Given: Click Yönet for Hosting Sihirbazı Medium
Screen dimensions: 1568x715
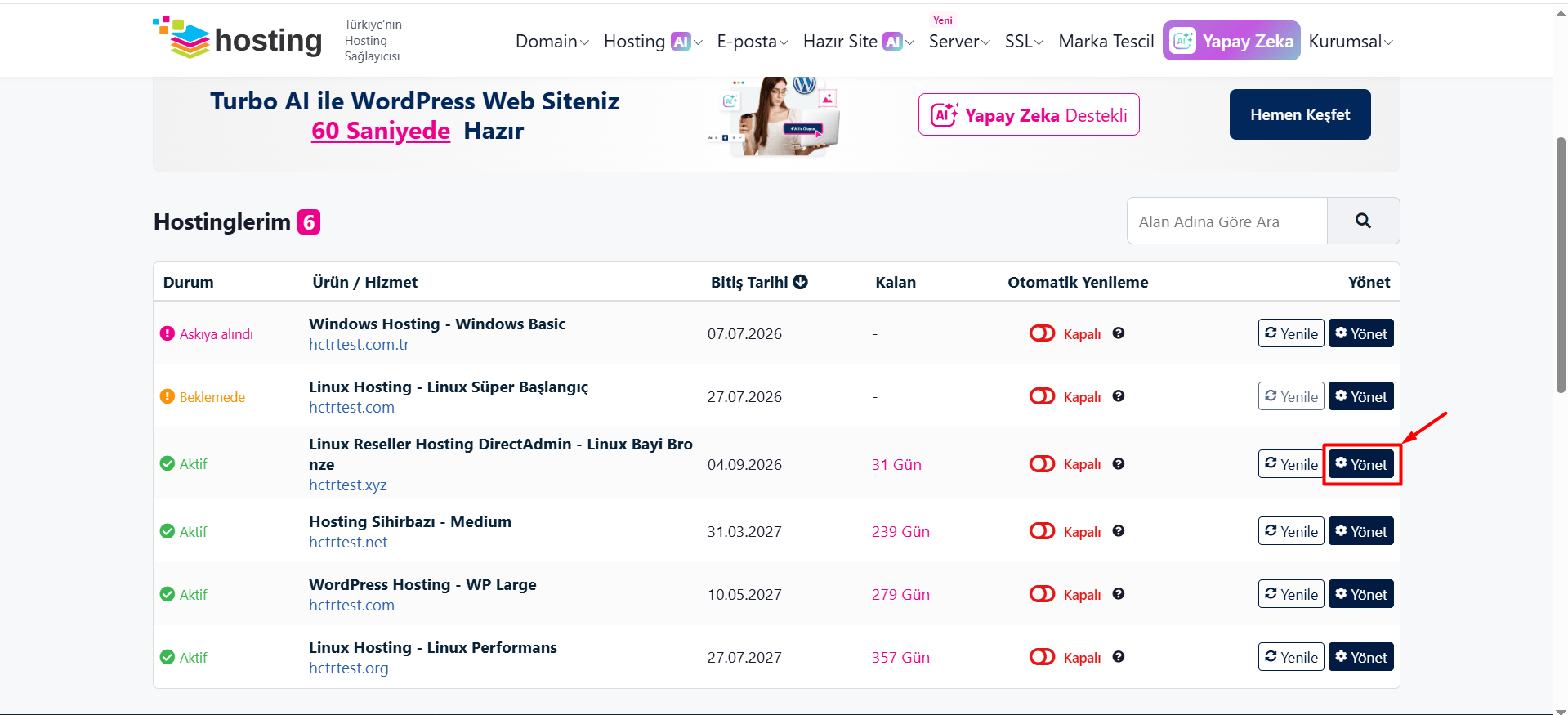Looking at the screenshot, I should [1361, 531].
